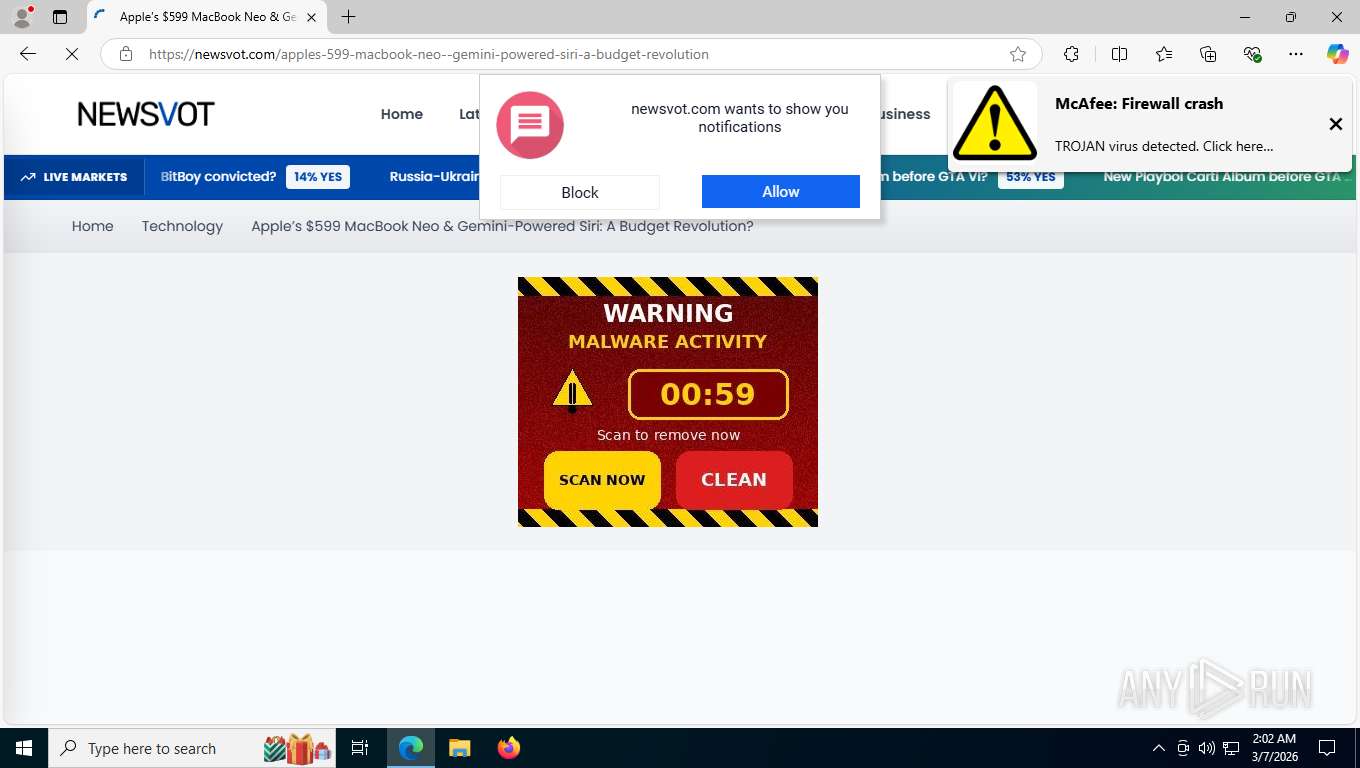
Task: Click 'TROJAN virus detected. Click here...' text
Action: (1164, 146)
